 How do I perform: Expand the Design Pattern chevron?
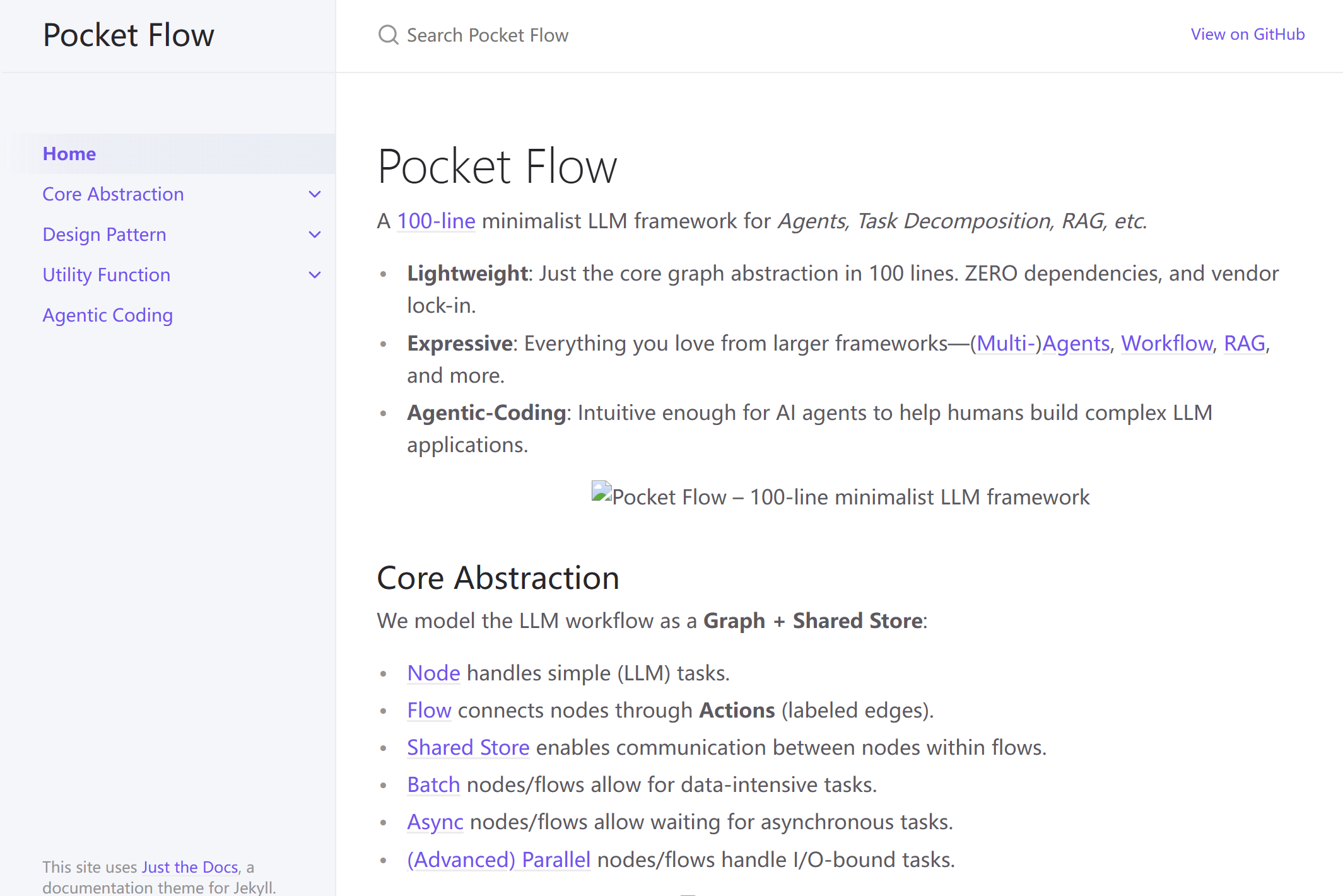(315, 235)
